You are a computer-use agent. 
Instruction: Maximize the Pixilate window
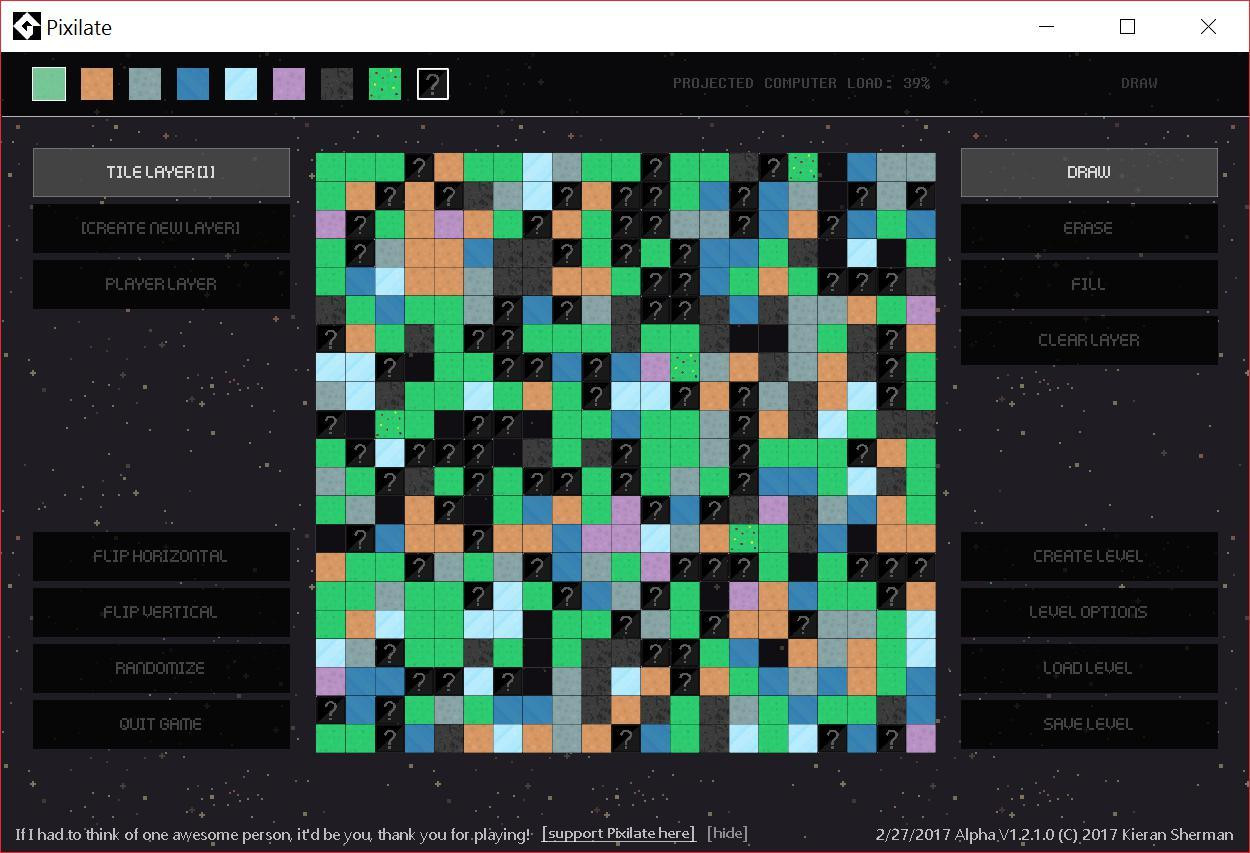pyautogui.click(x=1128, y=27)
